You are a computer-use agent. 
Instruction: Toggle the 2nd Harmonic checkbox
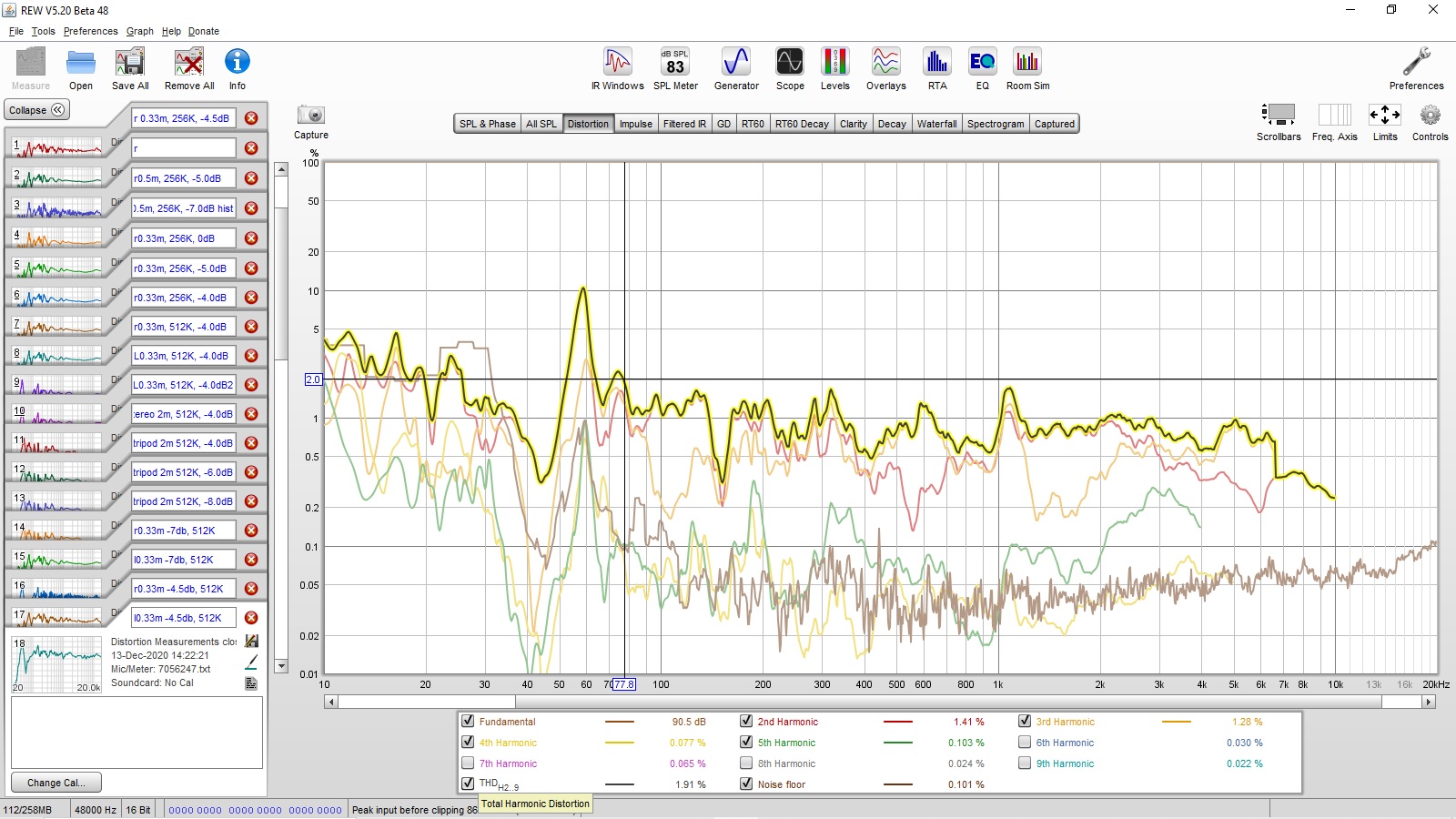pos(746,721)
